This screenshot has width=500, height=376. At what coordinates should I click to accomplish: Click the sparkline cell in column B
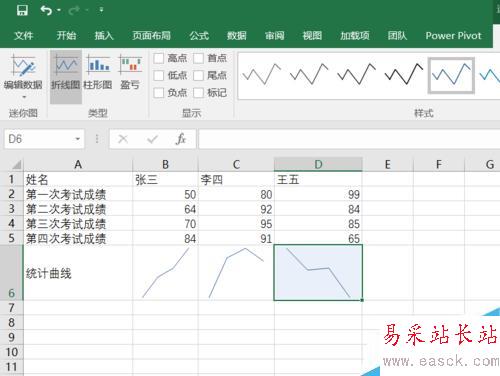pyautogui.click(x=165, y=273)
